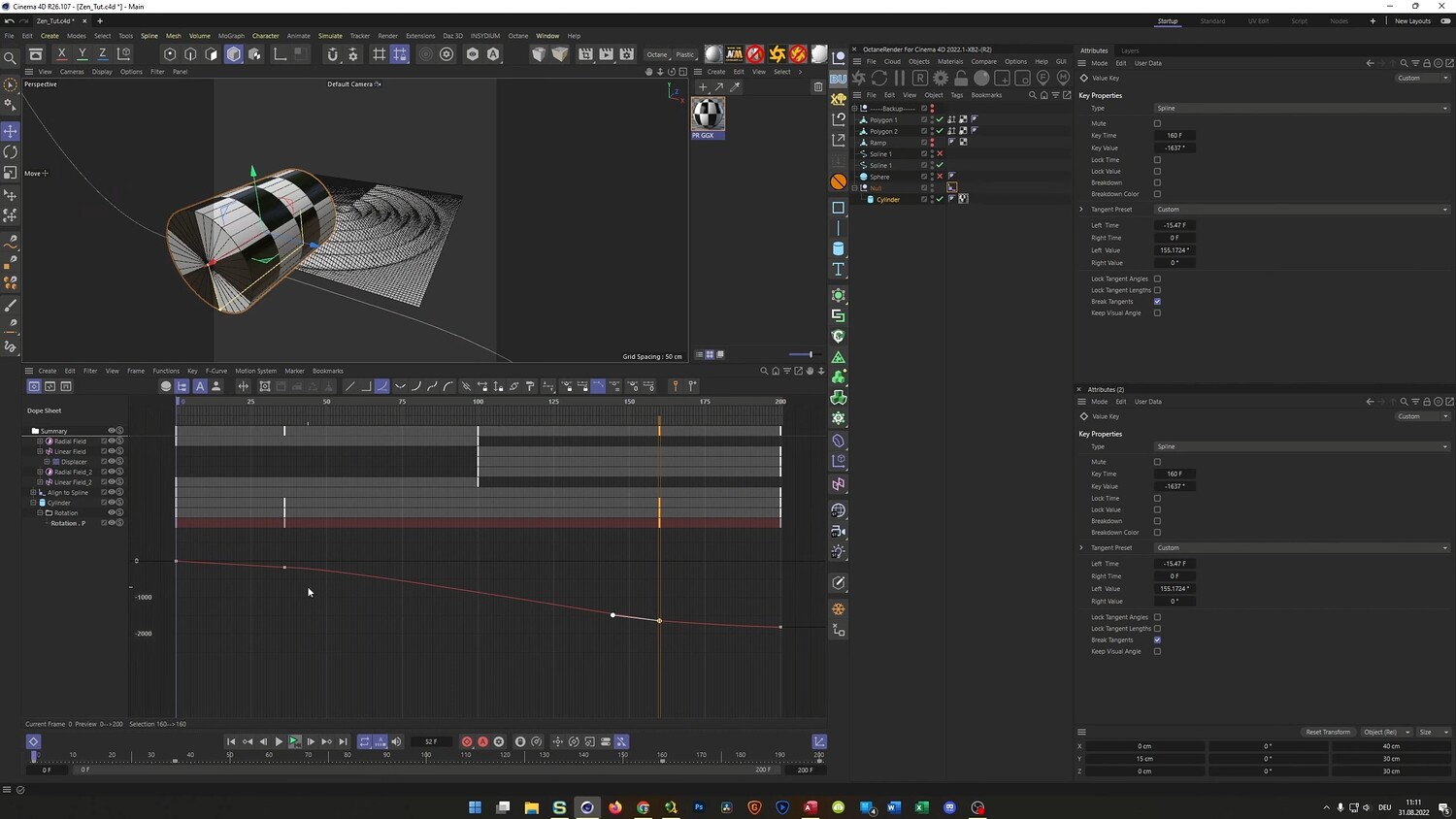Open the Motion System menu in timeline
Screen dimensions: 1456x819
click(x=255, y=371)
